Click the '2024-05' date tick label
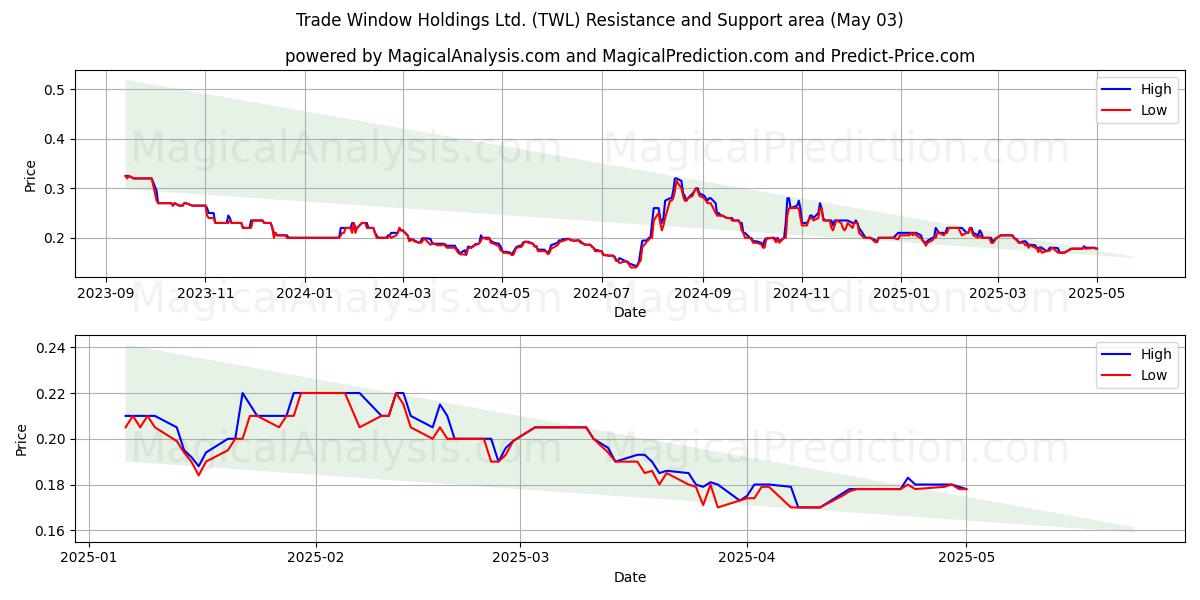1200x600 pixels. [502, 294]
